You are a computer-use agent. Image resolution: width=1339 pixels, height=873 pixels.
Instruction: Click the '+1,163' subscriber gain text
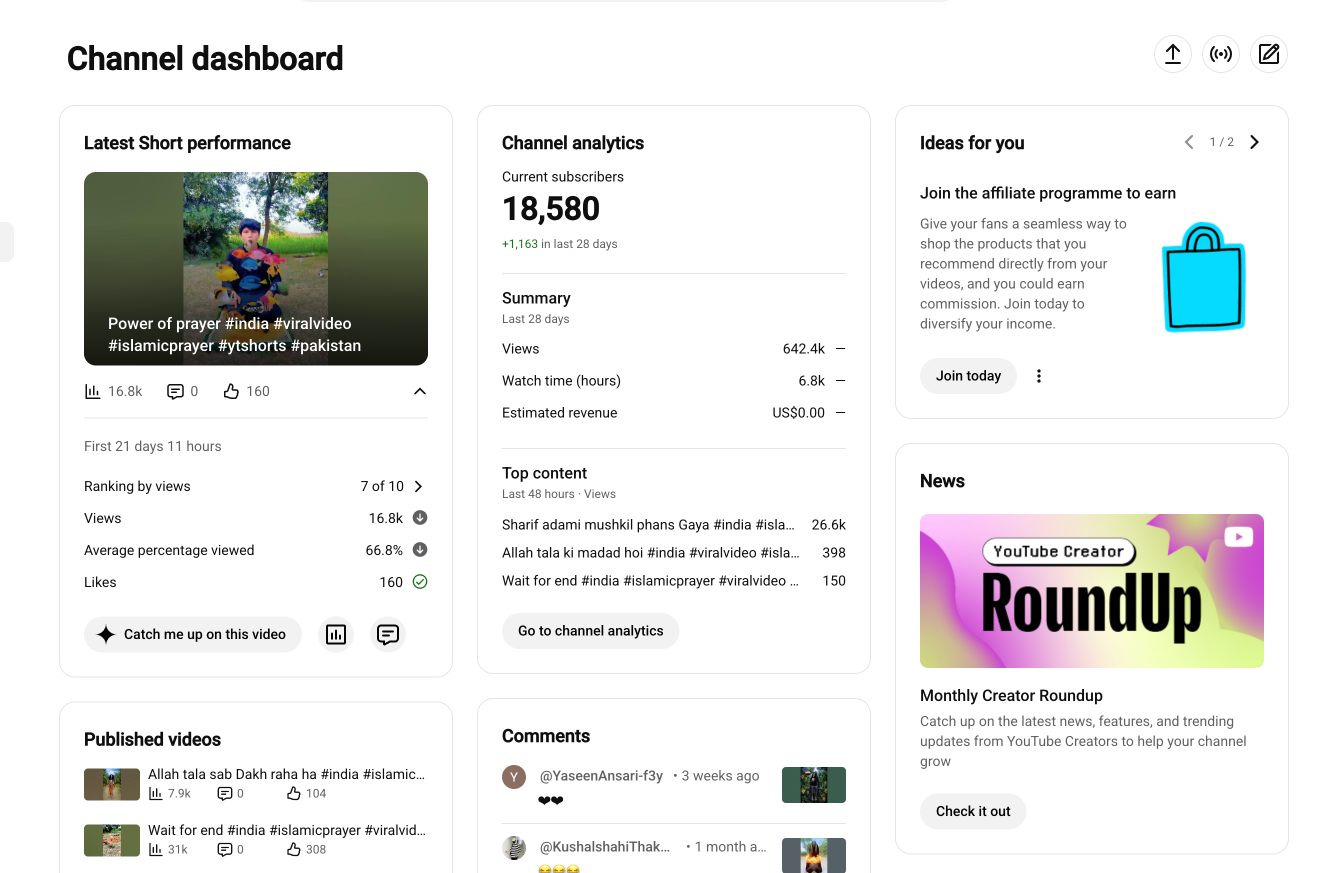point(520,244)
